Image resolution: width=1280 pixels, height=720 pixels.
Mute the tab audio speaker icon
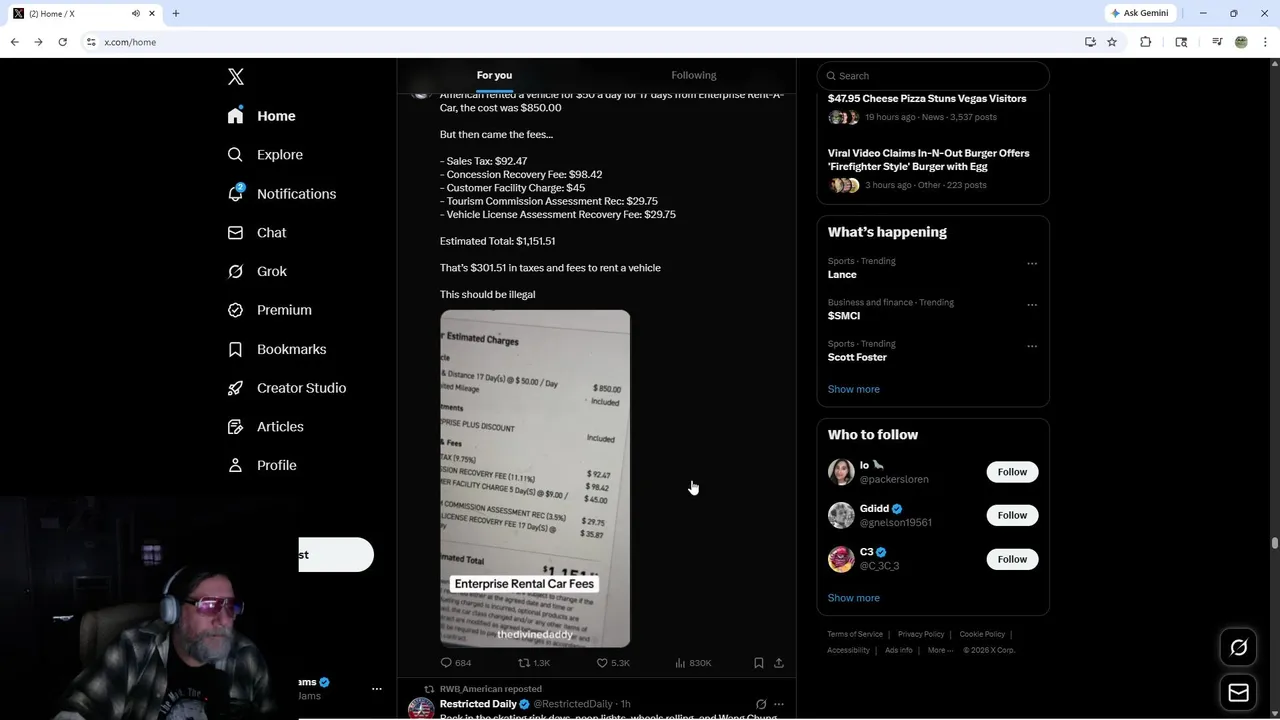pos(136,13)
